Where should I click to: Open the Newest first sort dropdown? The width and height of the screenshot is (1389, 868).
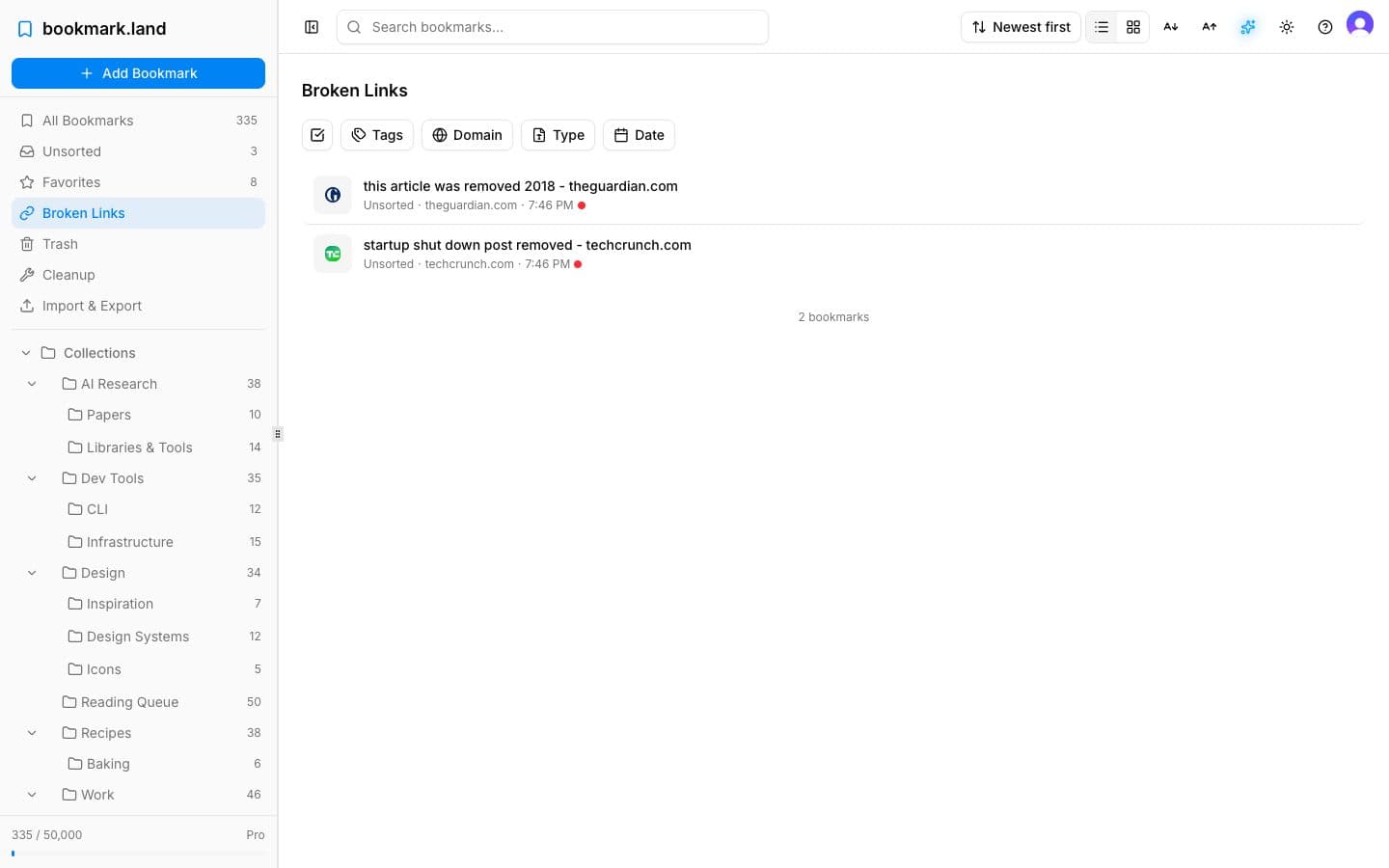tap(1021, 27)
